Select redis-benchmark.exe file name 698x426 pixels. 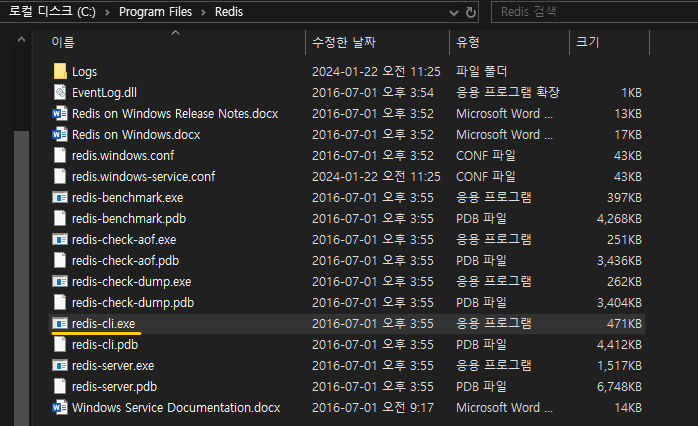[127, 197]
